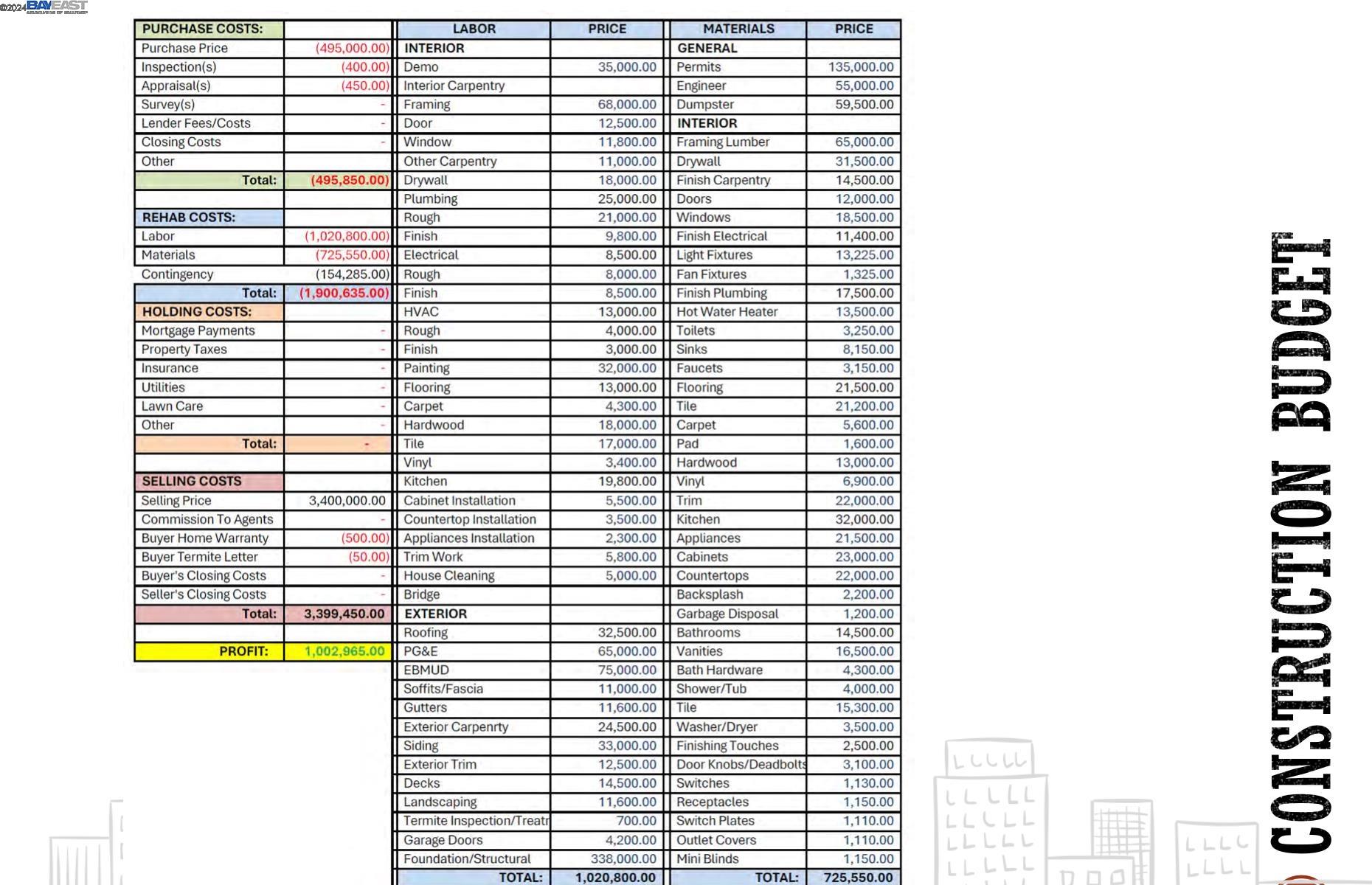
Task: Select the PG&E price 65,000.00
Action: [627, 651]
